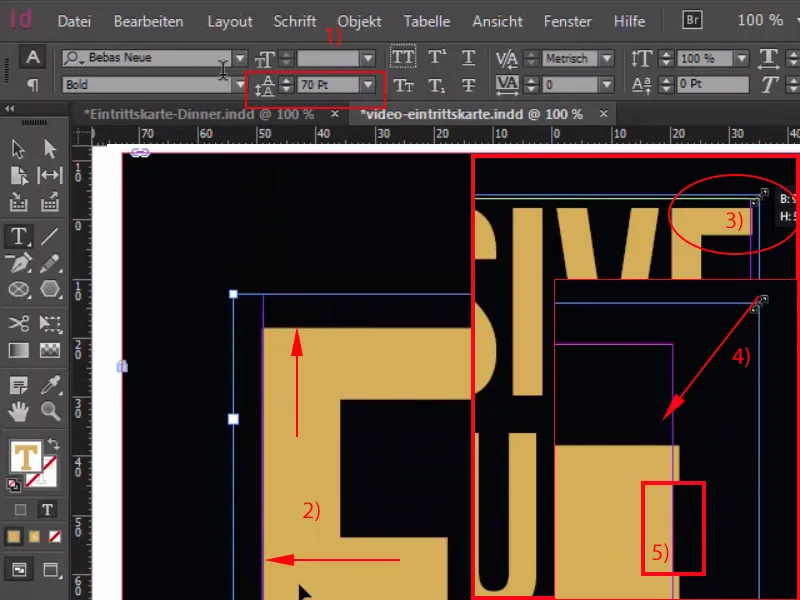Open the Hilfe menu
The height and width of the screenshot is (600, 800).
tap(630, 21)
